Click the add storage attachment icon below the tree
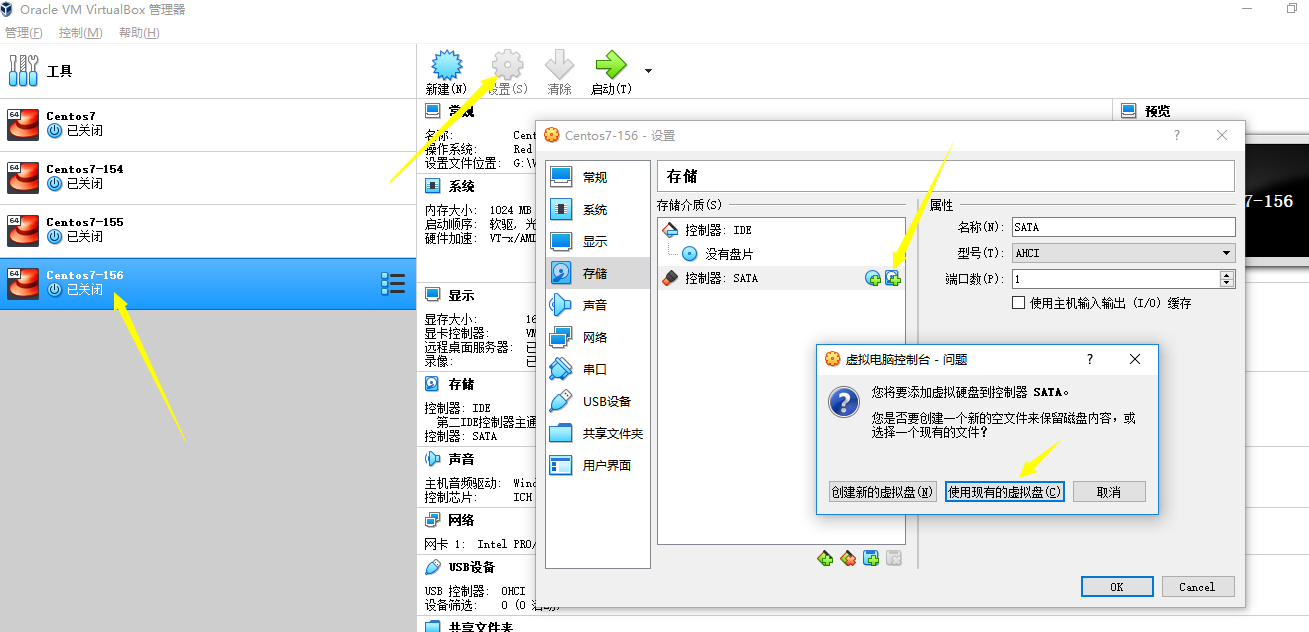The height and width of the screenshot is (632, 1309). [x=871, y=559]
